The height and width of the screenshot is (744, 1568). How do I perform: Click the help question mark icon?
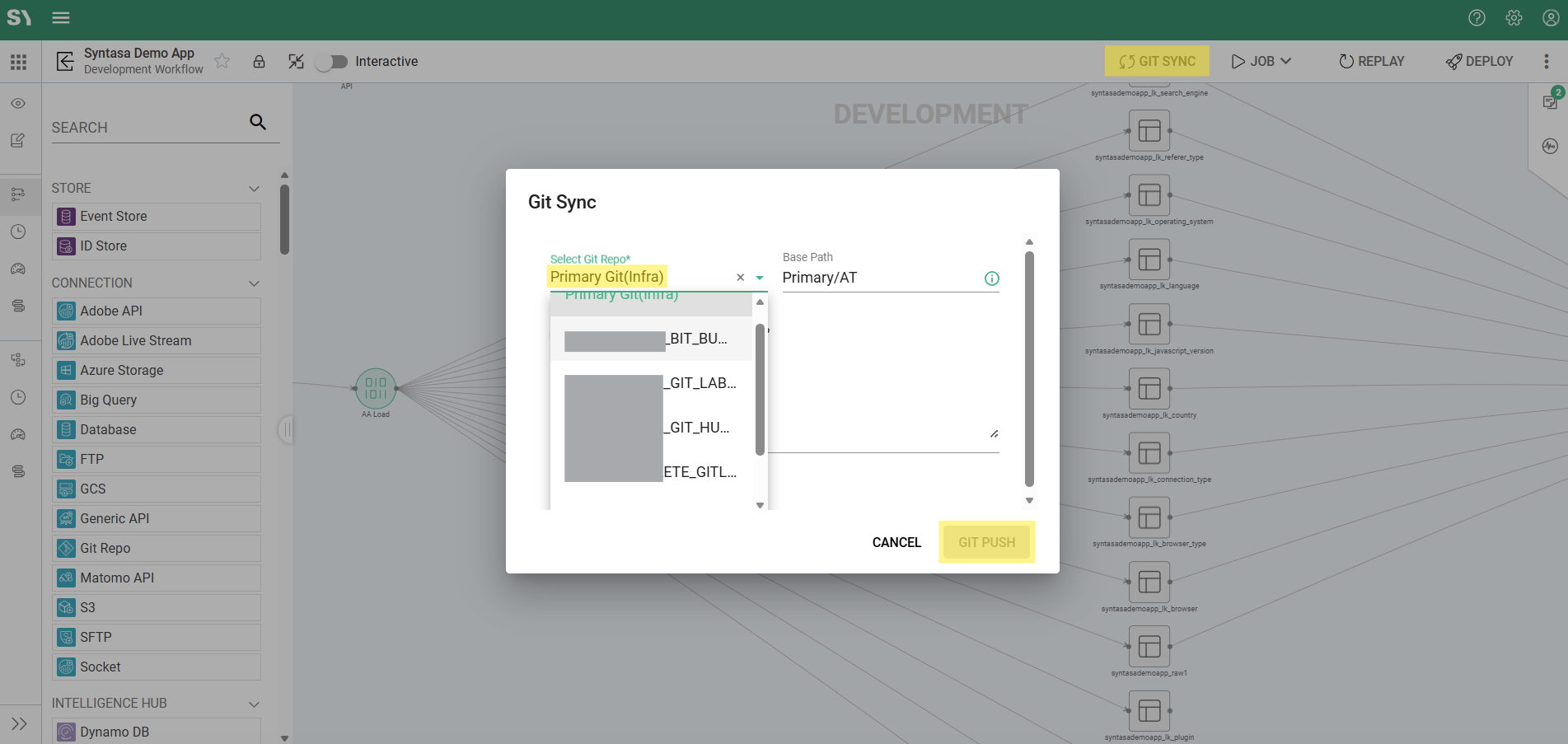pyautogui.click(x=1477, y=17)
